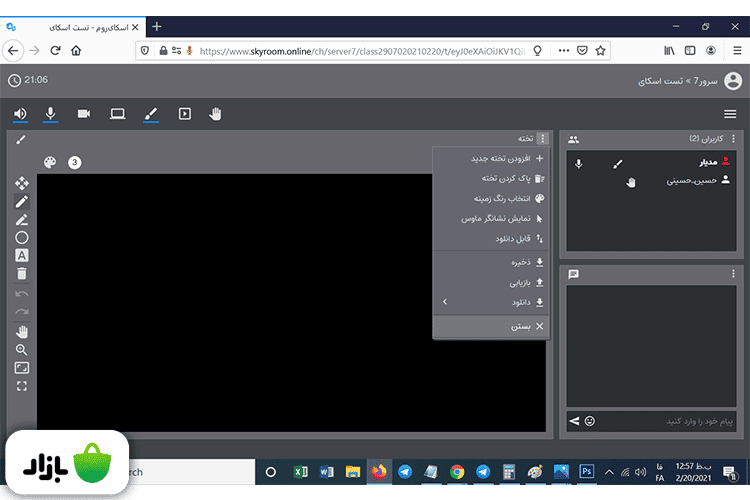
Task: Click بستن to close the menu
Action: tap(491, 326)
